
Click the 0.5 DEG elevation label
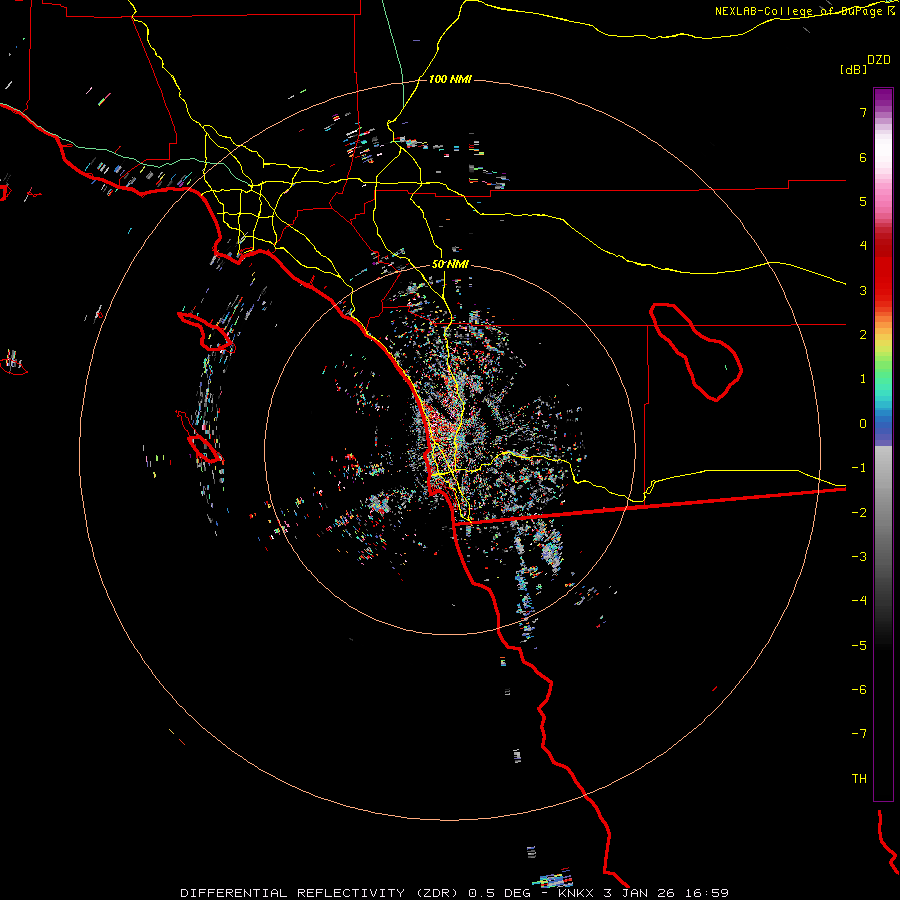point(501,893)
